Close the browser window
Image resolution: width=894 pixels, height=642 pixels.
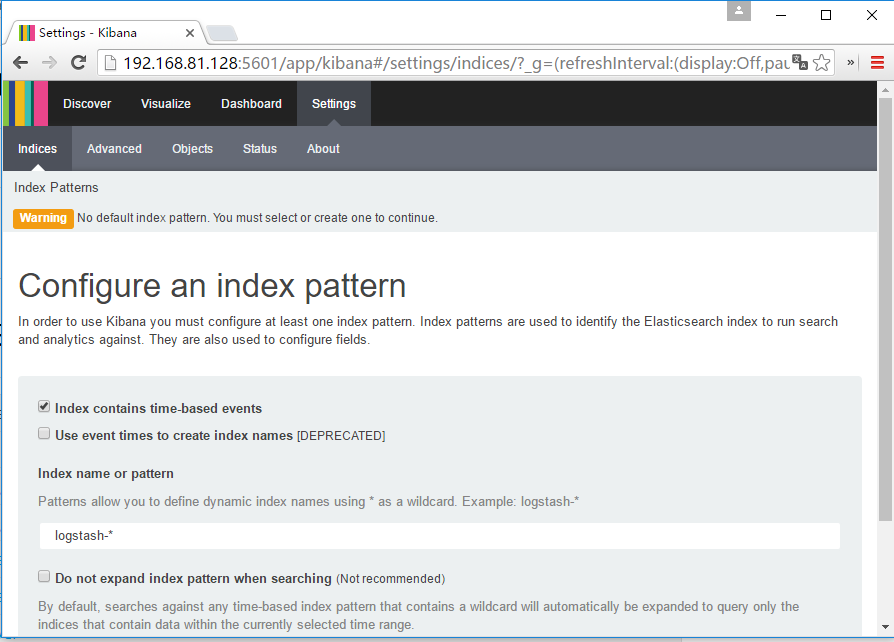tap(872, 15)
